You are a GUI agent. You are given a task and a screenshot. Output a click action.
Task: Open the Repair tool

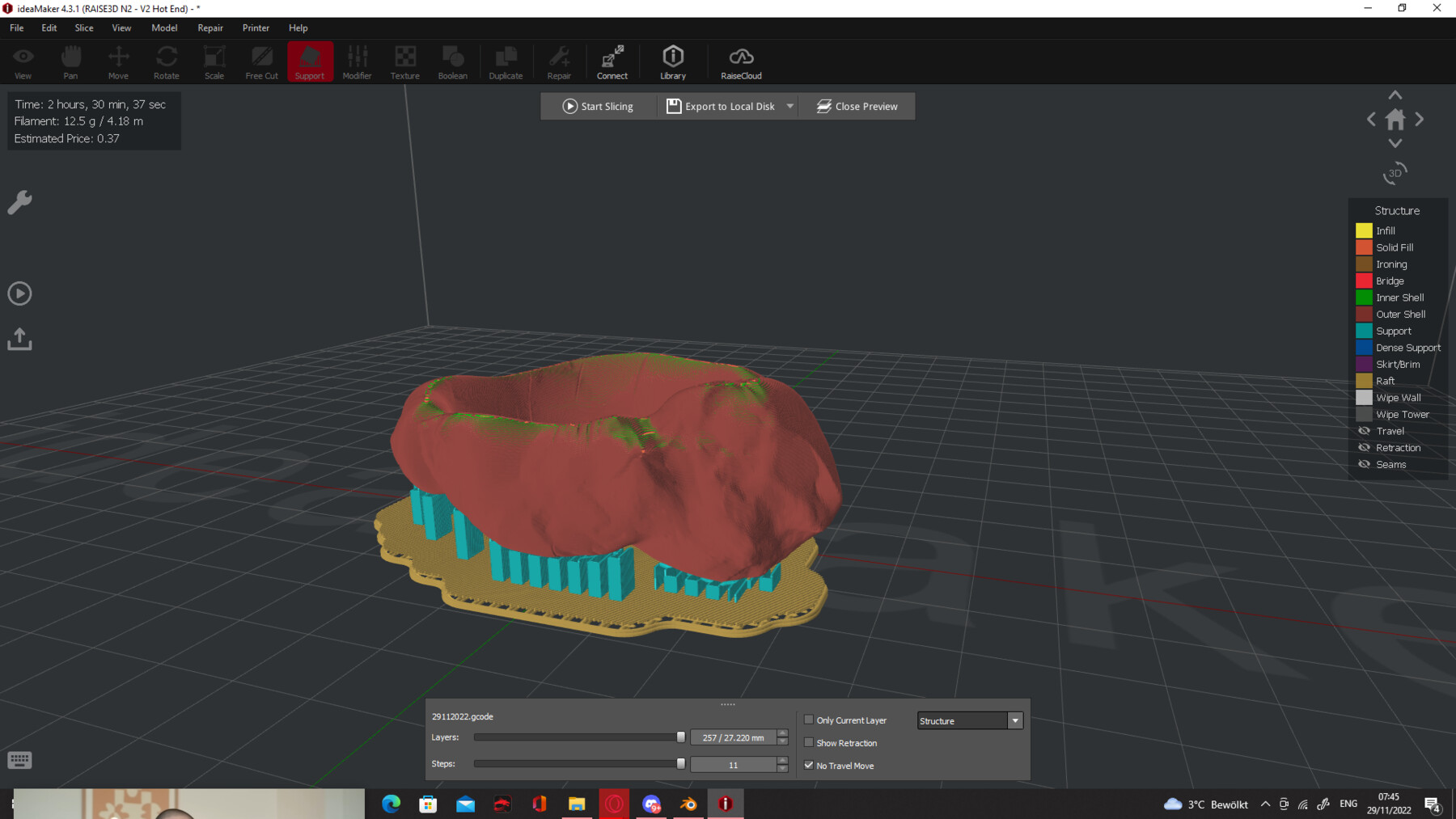(559, 61)
